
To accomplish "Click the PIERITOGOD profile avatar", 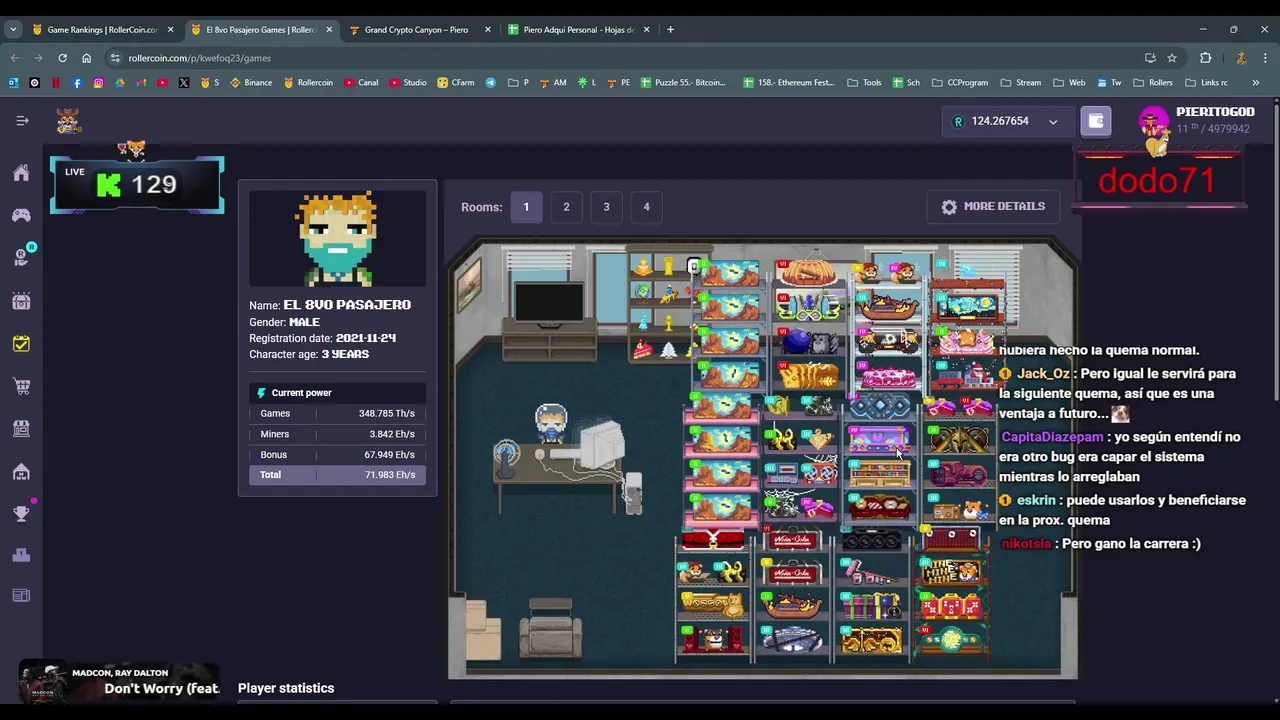I will tap(1154, 121).
